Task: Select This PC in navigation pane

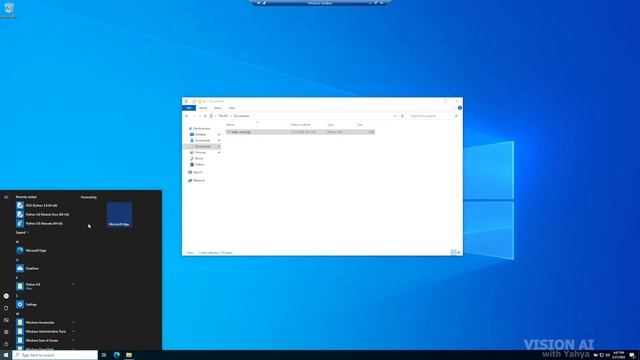Action: click(197, 172)
